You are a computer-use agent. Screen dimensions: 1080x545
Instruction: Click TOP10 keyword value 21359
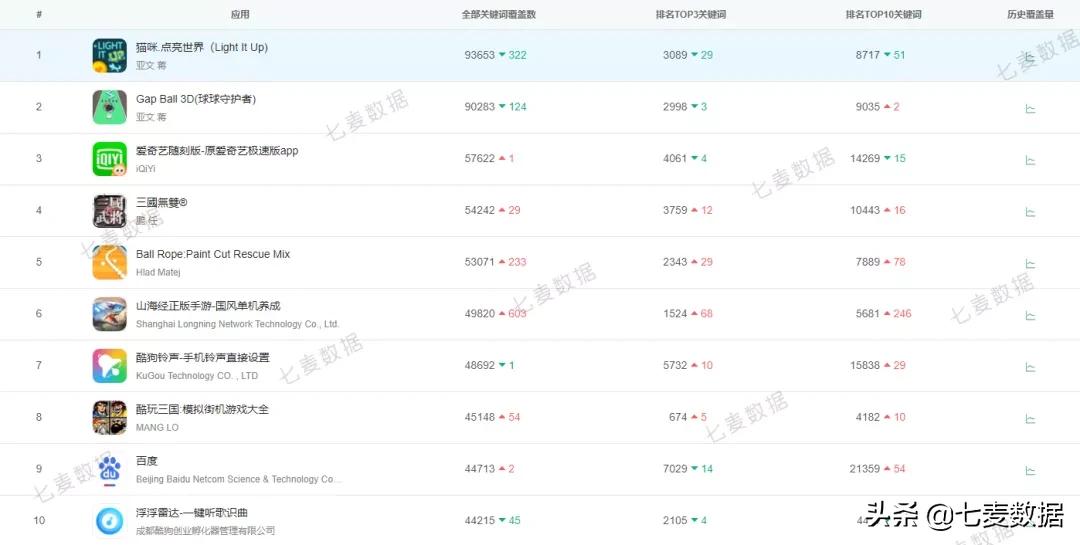[865, 469]
